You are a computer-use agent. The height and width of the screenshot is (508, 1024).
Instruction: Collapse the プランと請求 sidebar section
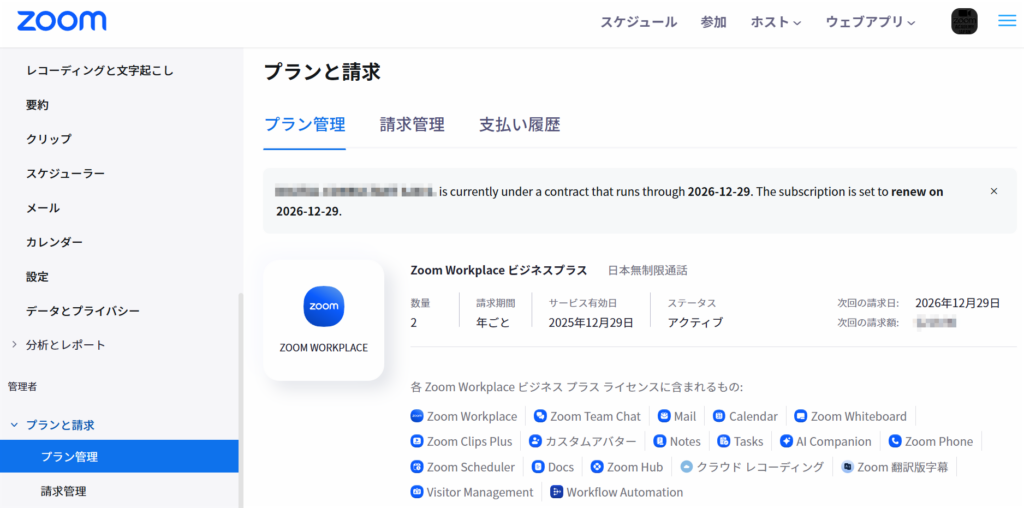click(x=14, y=425)
